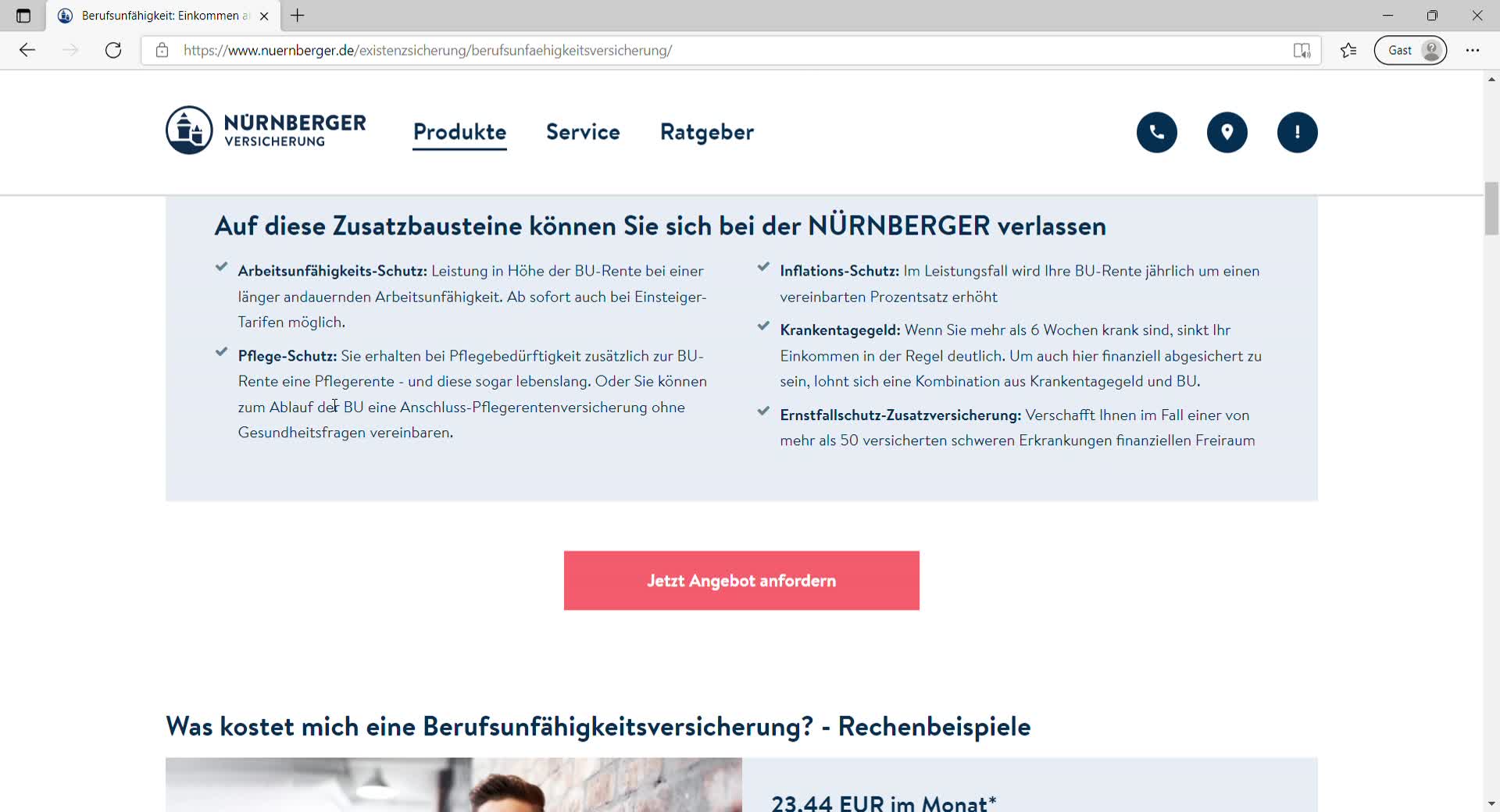Open a new browser tab
This screenshot has height=812, width=1500.
298,16
